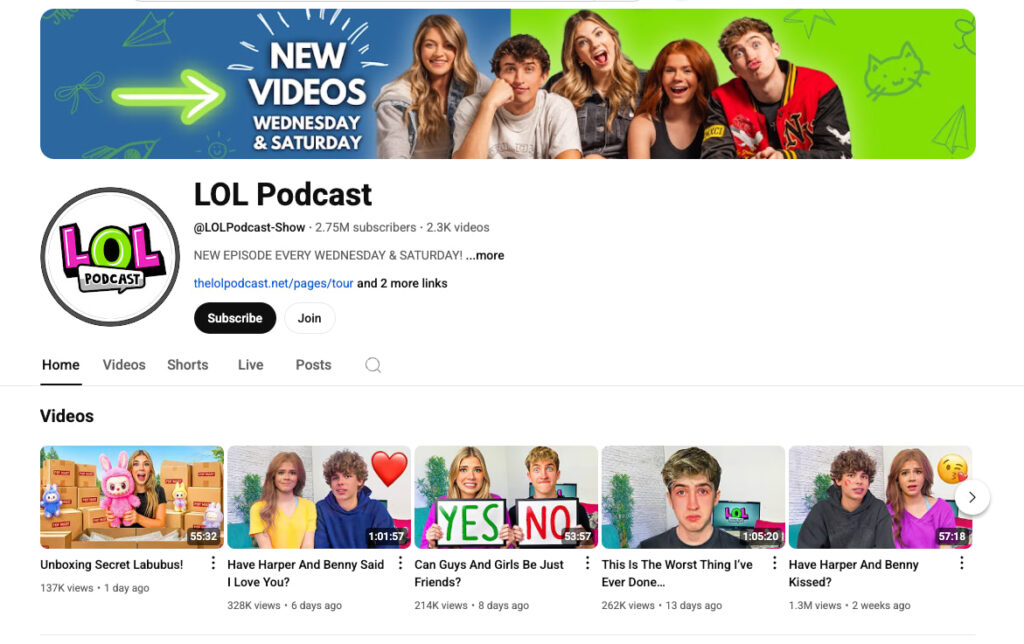Image resolution: width=1024 pixels, height=644 pixels.
Task: Open options for Can Guys And Girls Be Just Friends
Action: click(x=587, y=564)
